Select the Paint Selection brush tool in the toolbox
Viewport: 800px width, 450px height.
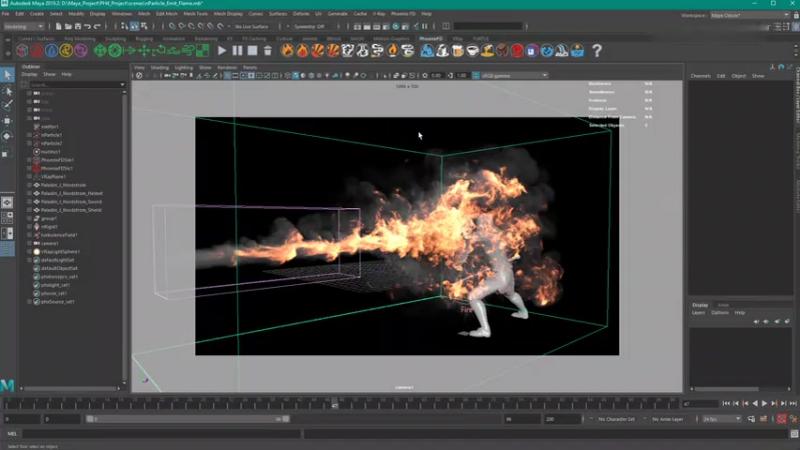pyautogui.click(x=8, y=104)
